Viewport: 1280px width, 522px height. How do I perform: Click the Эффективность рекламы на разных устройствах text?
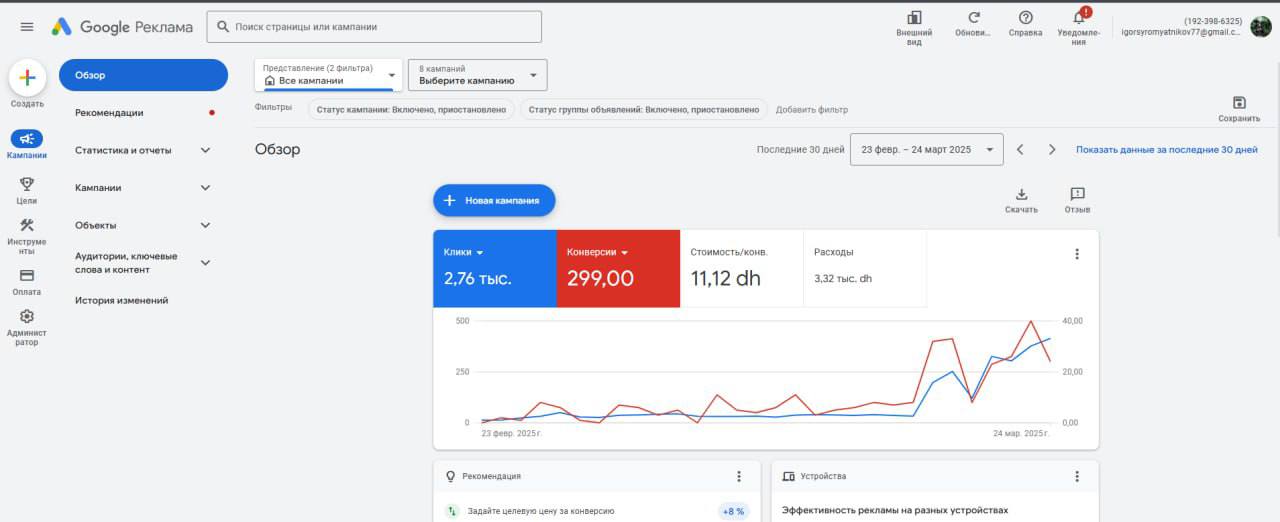tap(895, 510)
